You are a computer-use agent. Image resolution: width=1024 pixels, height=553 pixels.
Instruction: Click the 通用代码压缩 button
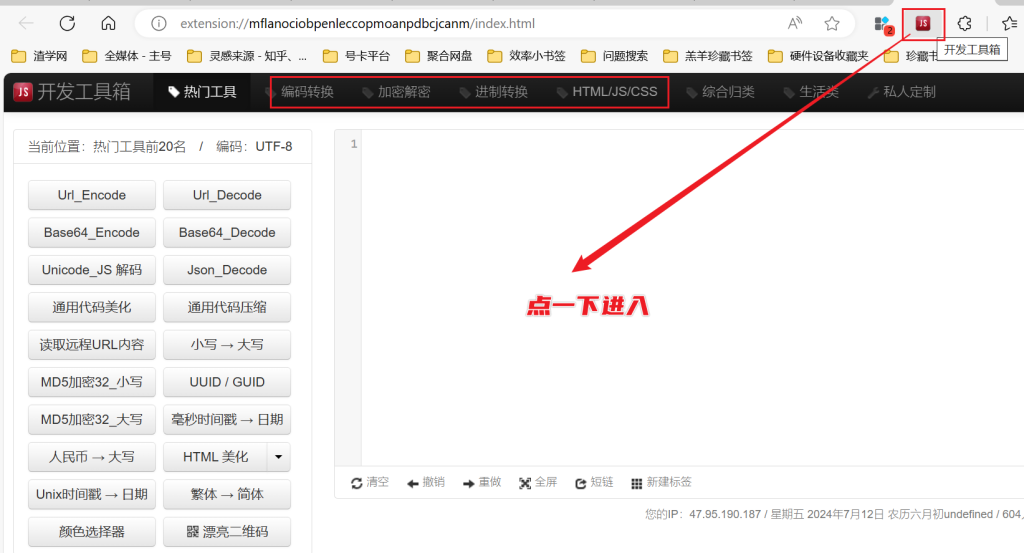[x=227, y=308]
